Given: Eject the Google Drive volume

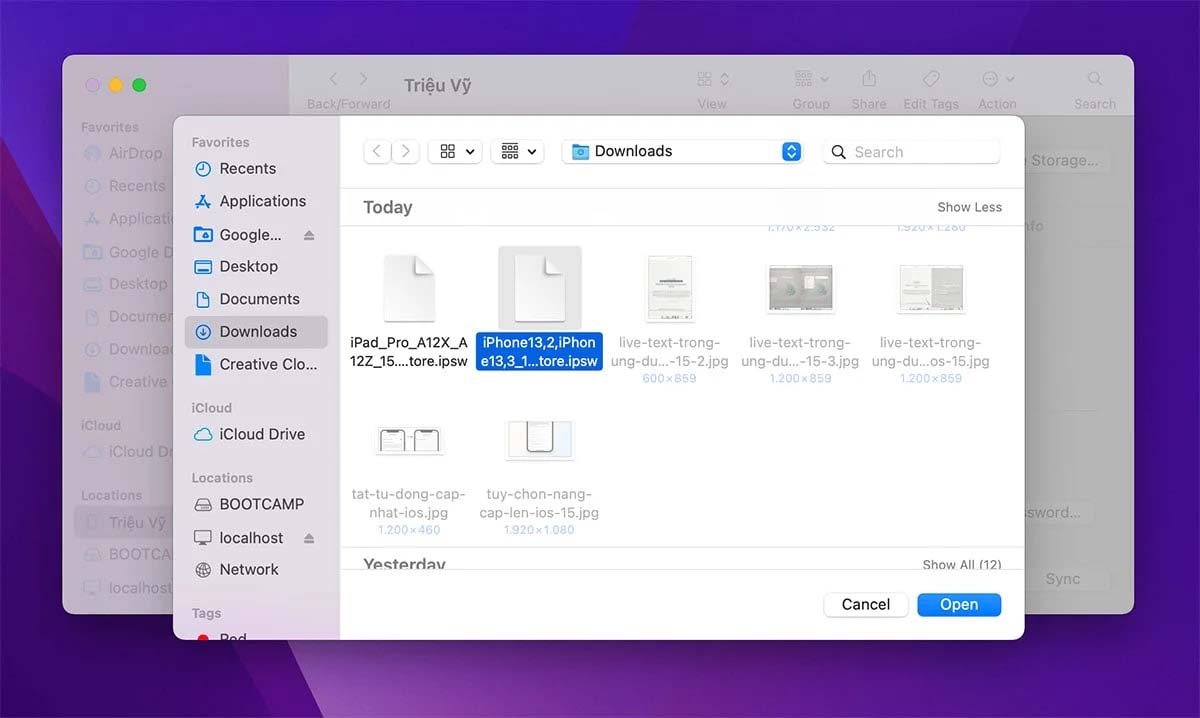Looking at the screenshot, I should (x=309, y=235).
